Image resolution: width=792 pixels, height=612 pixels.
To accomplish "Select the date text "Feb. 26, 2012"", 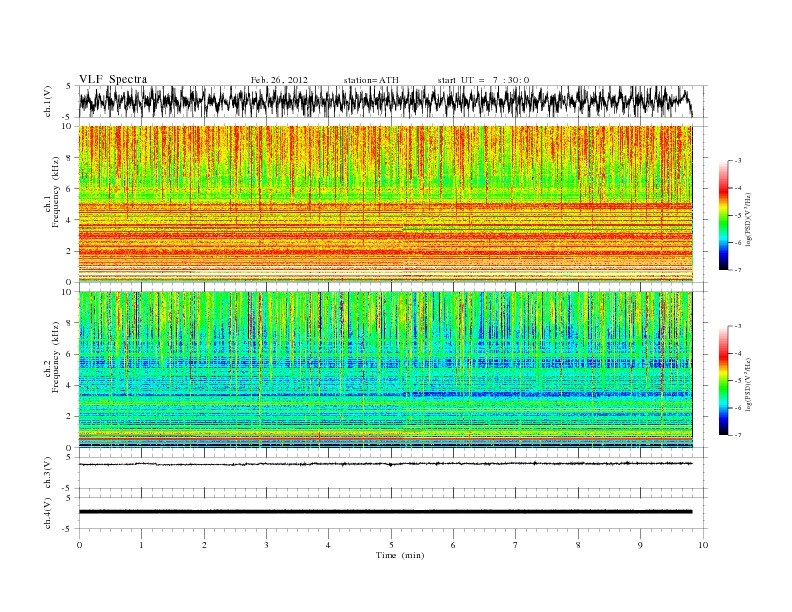I will [279, 80].
